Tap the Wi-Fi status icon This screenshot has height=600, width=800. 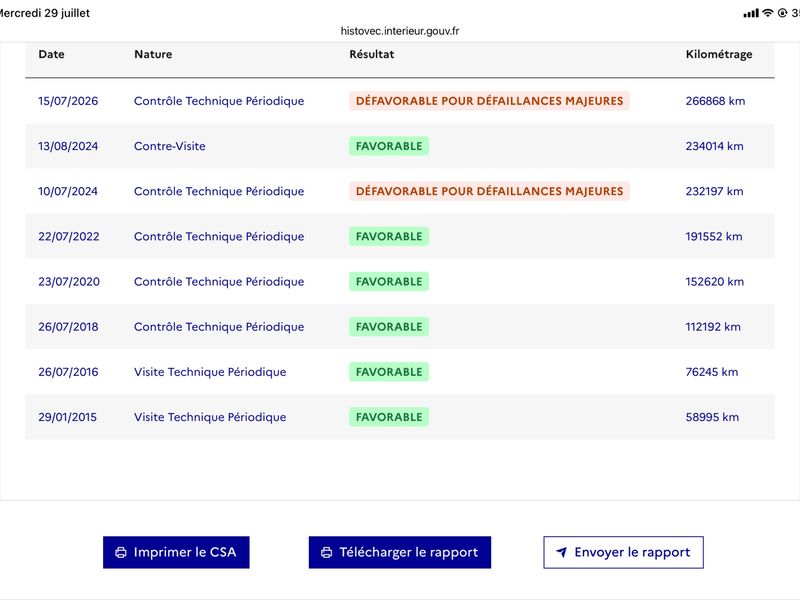pyautogui.click(x=767, y=13)
